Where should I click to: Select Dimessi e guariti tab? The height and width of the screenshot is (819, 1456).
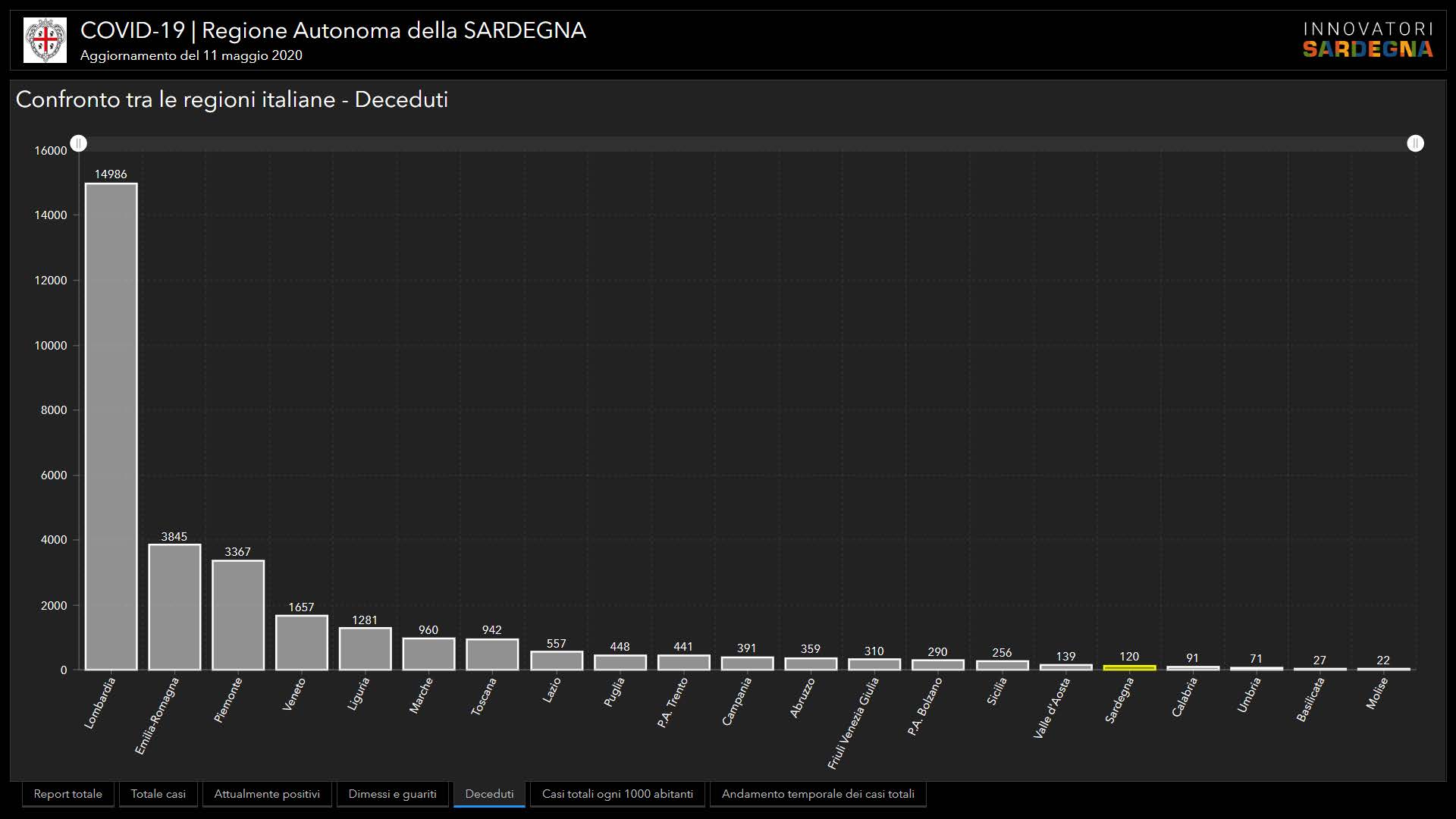coord(392,794)
